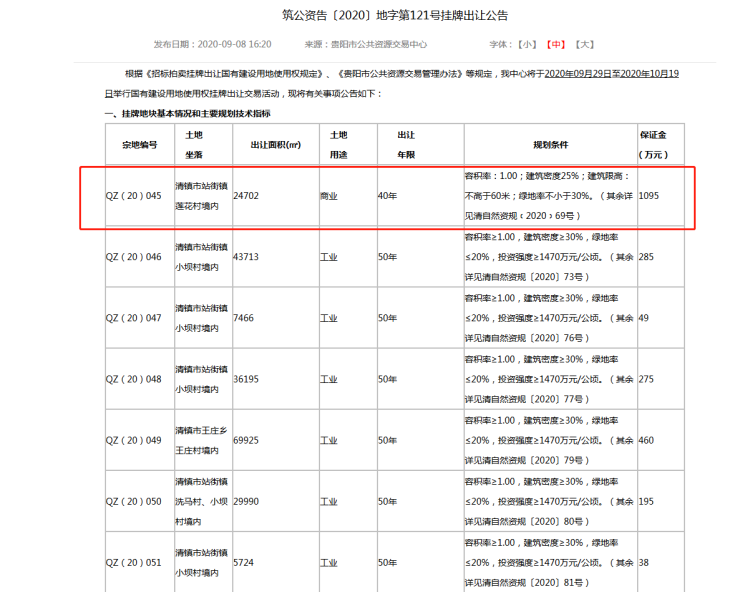Click term 40年 in QZ(20)045 row
The image size is (740, 592).
click(387, 196)
